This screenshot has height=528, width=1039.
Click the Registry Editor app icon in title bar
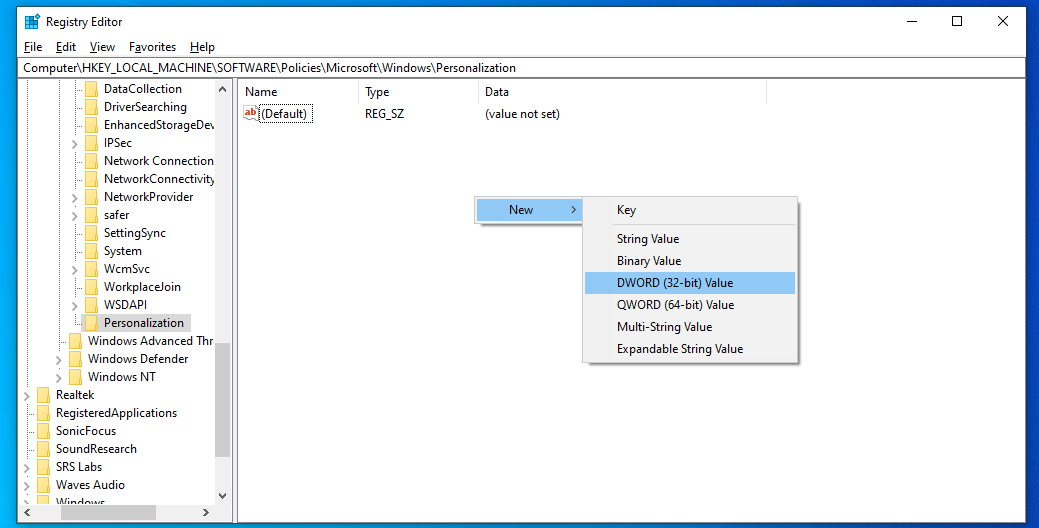[32, 22]
